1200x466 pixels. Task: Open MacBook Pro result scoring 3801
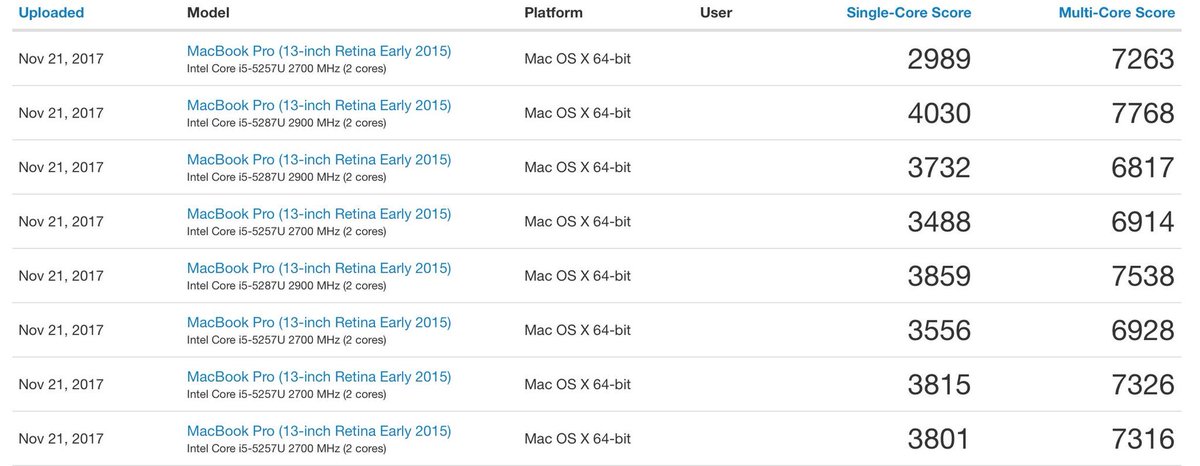[319, 431]
